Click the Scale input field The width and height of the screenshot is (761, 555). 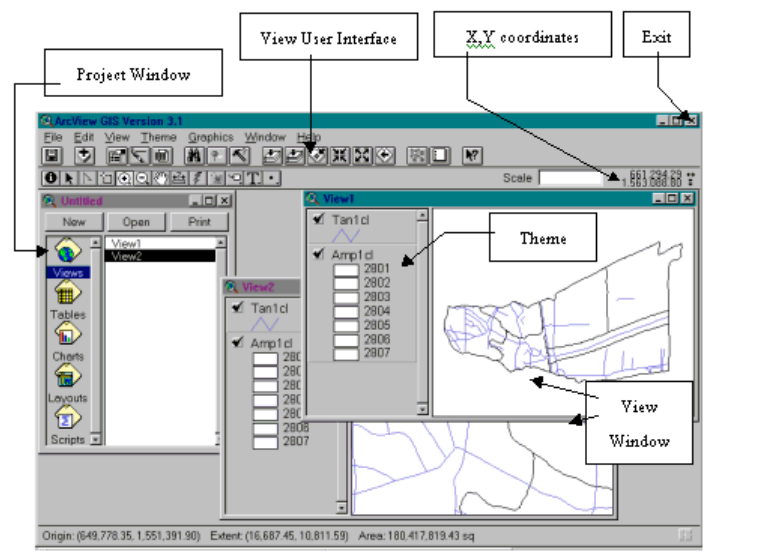click(x=570, y=179)
